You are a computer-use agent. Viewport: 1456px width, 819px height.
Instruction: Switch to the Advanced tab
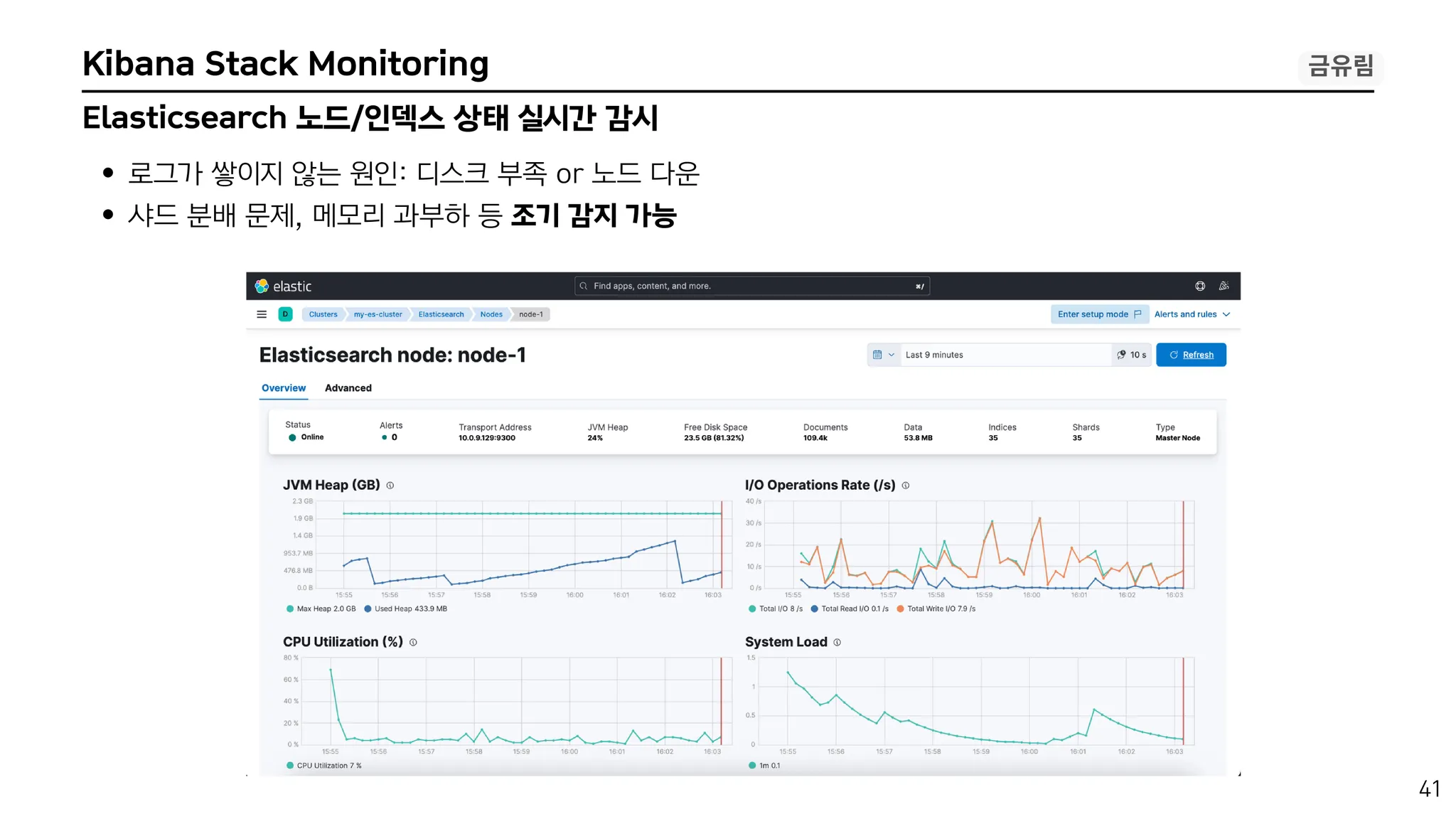coord(348,388)
